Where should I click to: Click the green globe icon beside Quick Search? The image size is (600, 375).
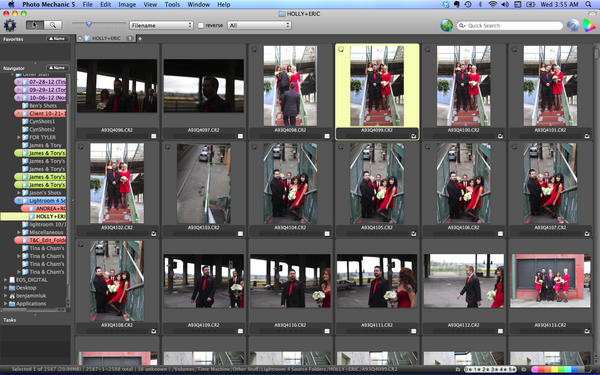[x=446, y=26]
